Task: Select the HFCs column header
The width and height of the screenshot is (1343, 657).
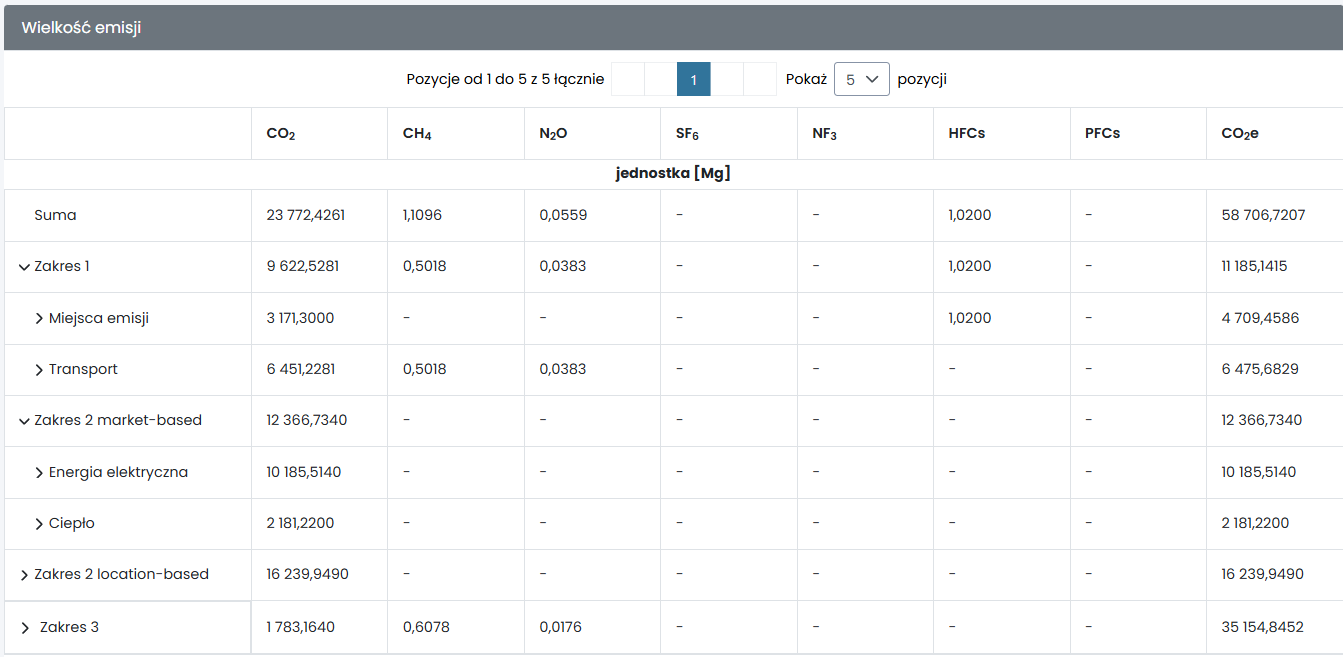Action: (966, 134)
